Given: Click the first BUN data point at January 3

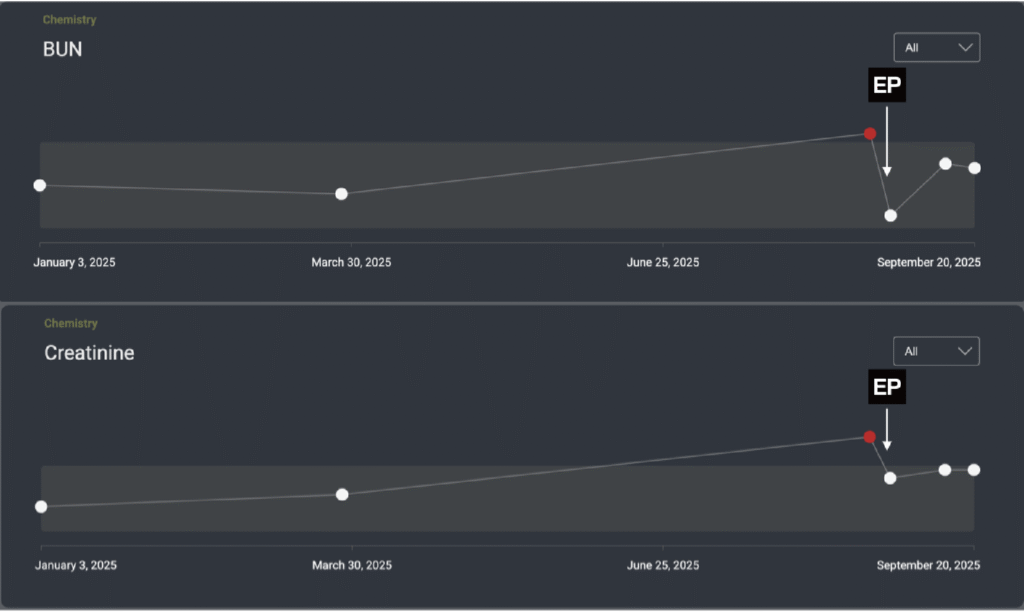Looking at the screenshot, I should [x=40, y=185].
